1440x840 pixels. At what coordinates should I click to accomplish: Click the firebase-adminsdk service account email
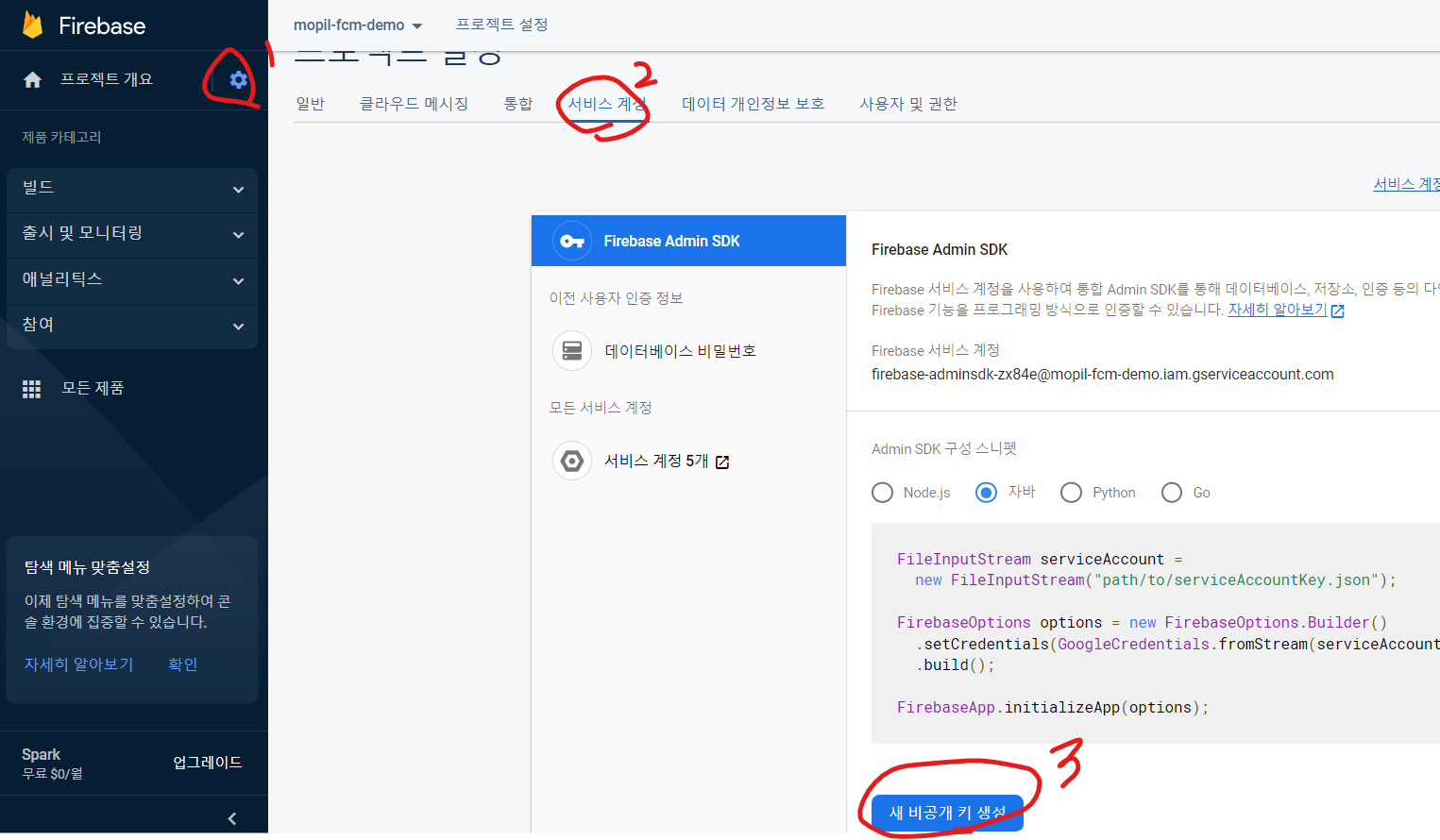click(1103, 375)
